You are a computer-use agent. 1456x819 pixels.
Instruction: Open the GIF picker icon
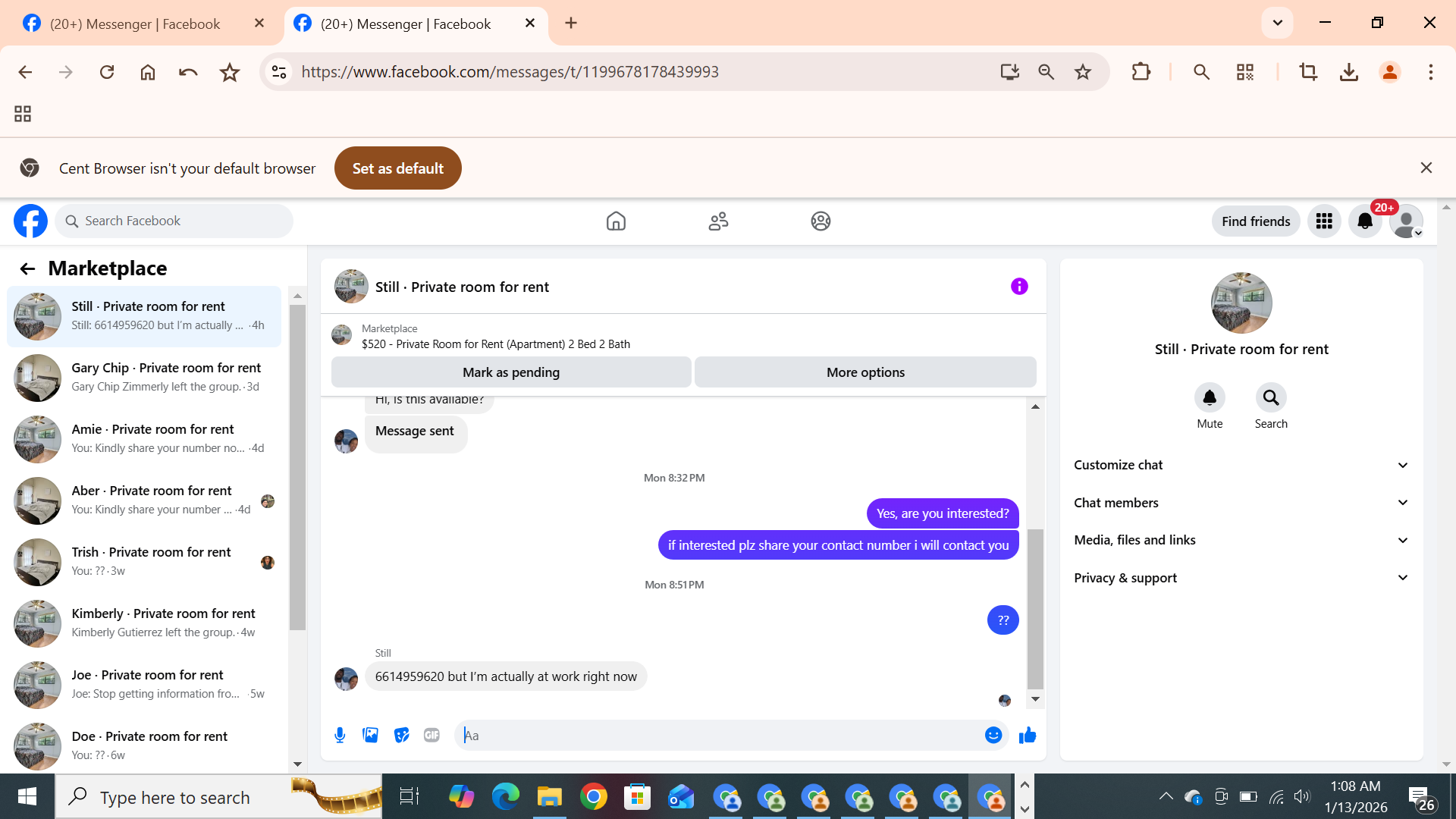tap(431, 735)
